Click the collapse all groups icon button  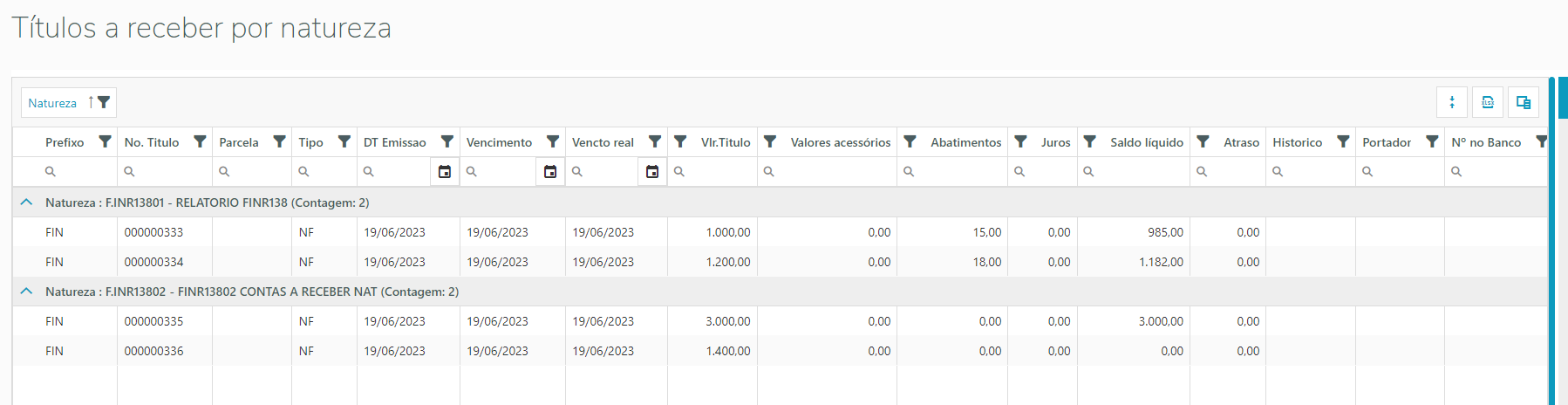(1452, 102)
